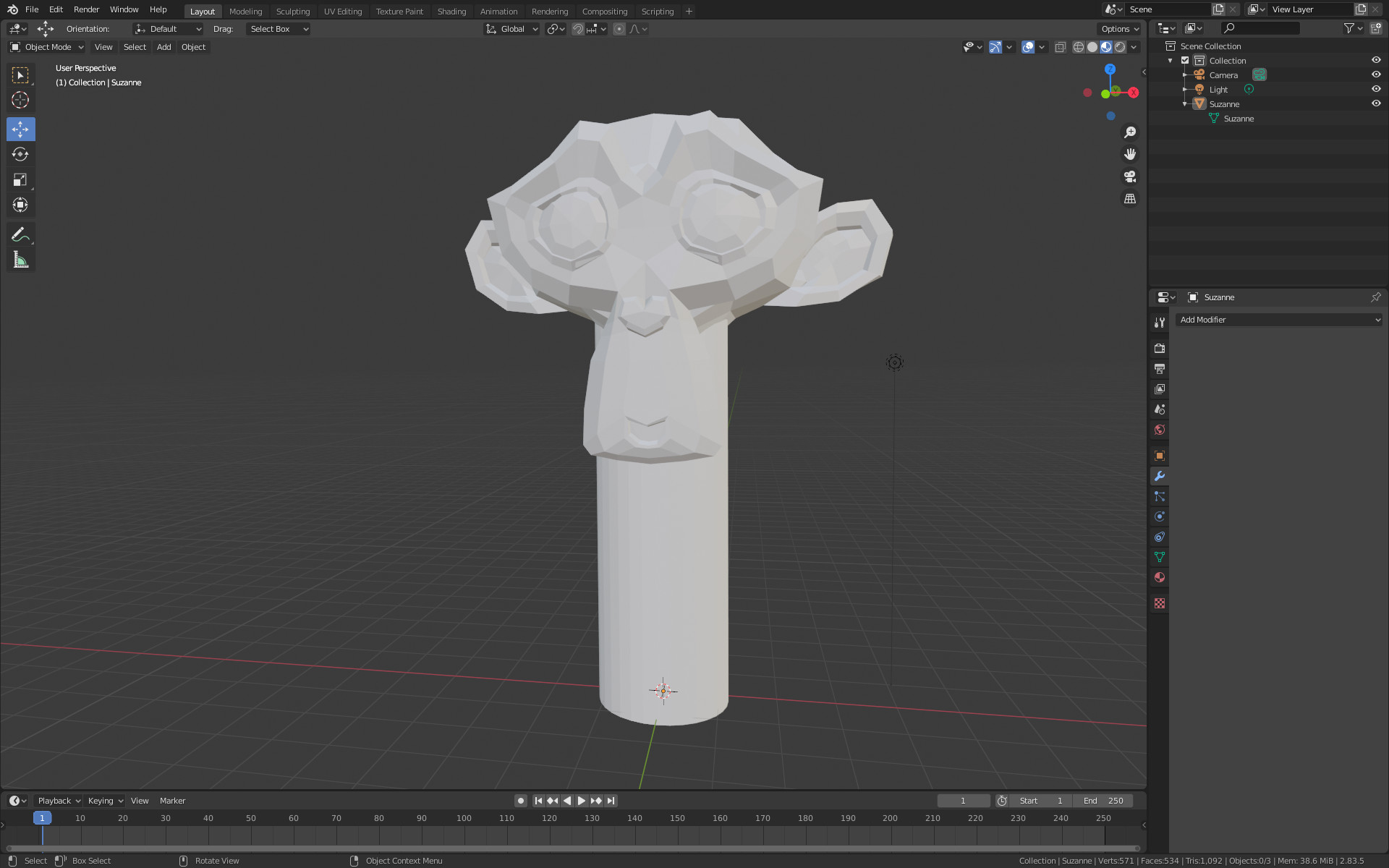Pick the Scale tool
The width and height of the screenshot is (1389, 868).
coord(20,180)
